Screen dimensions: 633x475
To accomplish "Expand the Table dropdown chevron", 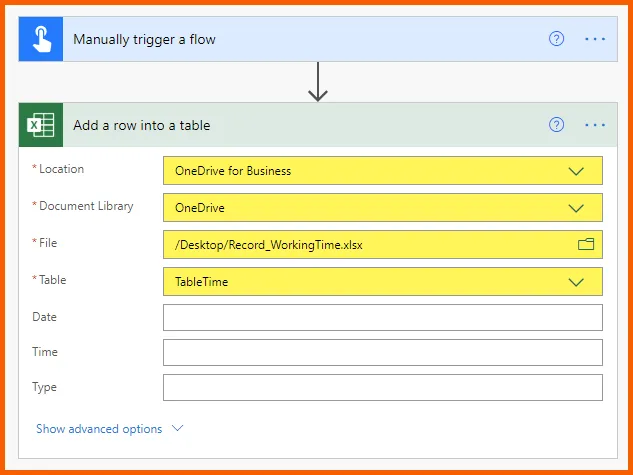I will [x=576, y=282].
